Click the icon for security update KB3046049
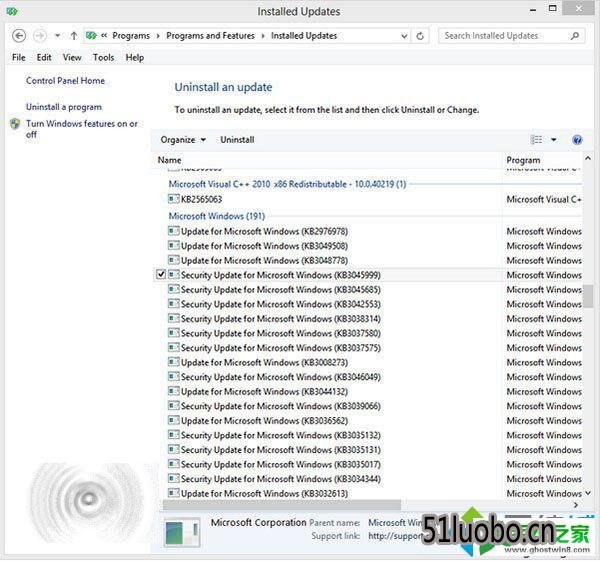This screenshot has height=561, width=600. pos(174,377)
